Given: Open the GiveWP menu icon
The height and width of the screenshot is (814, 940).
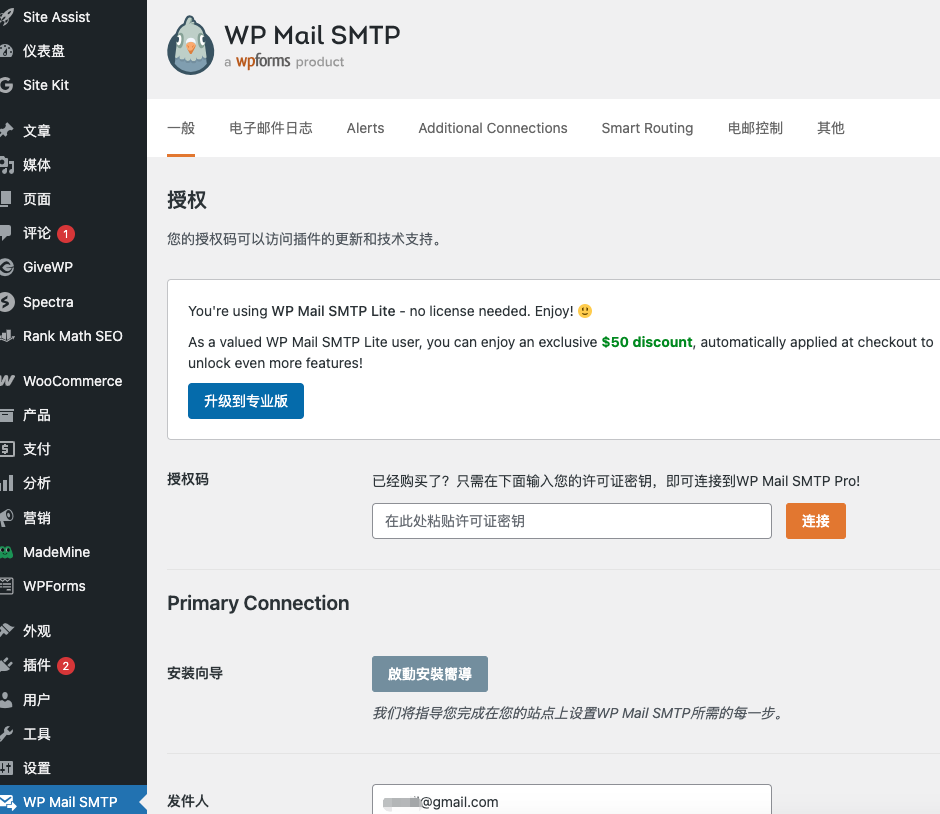Looking at the screenshot, I should (x=6, y=267).
